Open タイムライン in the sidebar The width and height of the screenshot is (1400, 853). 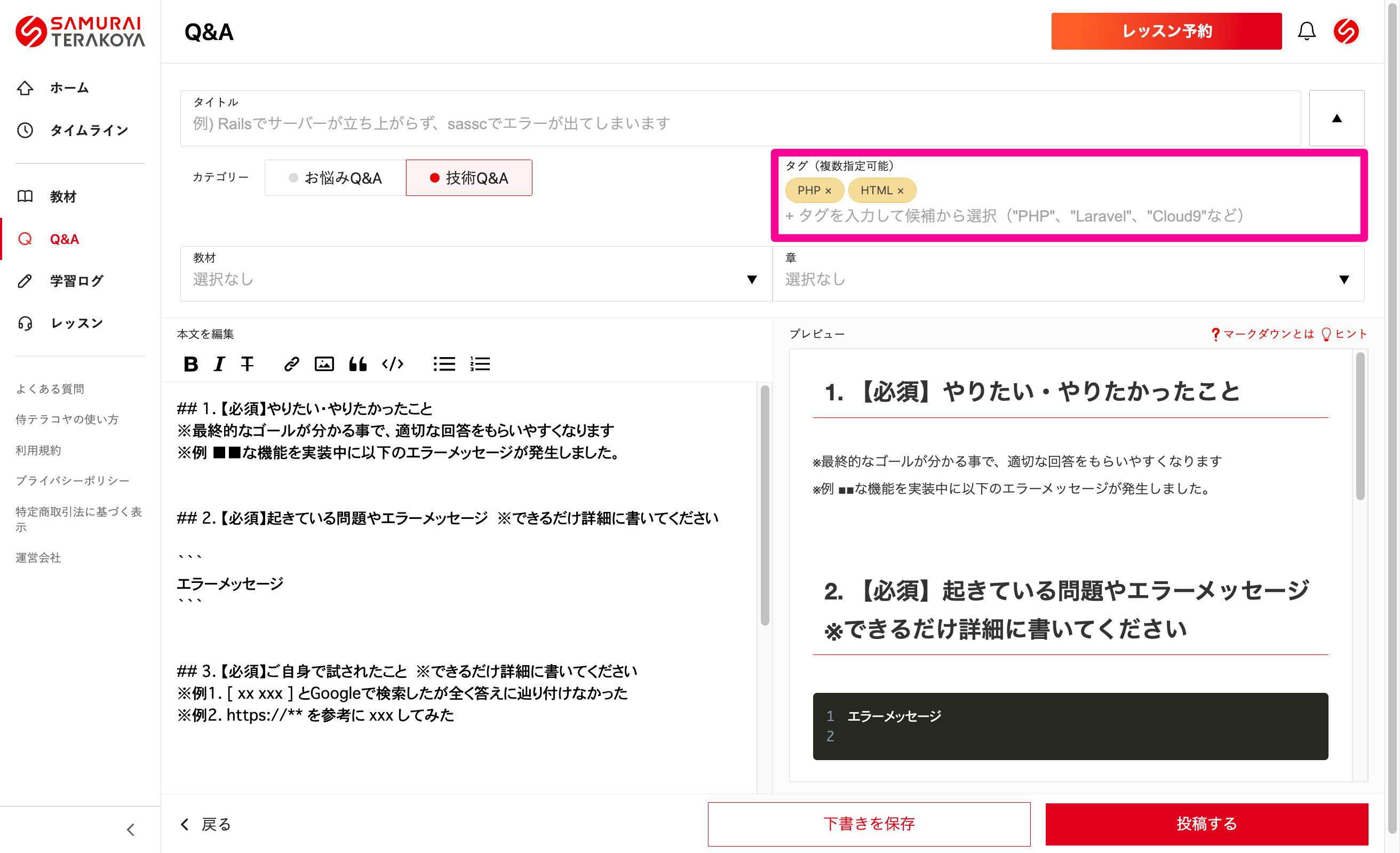coord(89,130)
